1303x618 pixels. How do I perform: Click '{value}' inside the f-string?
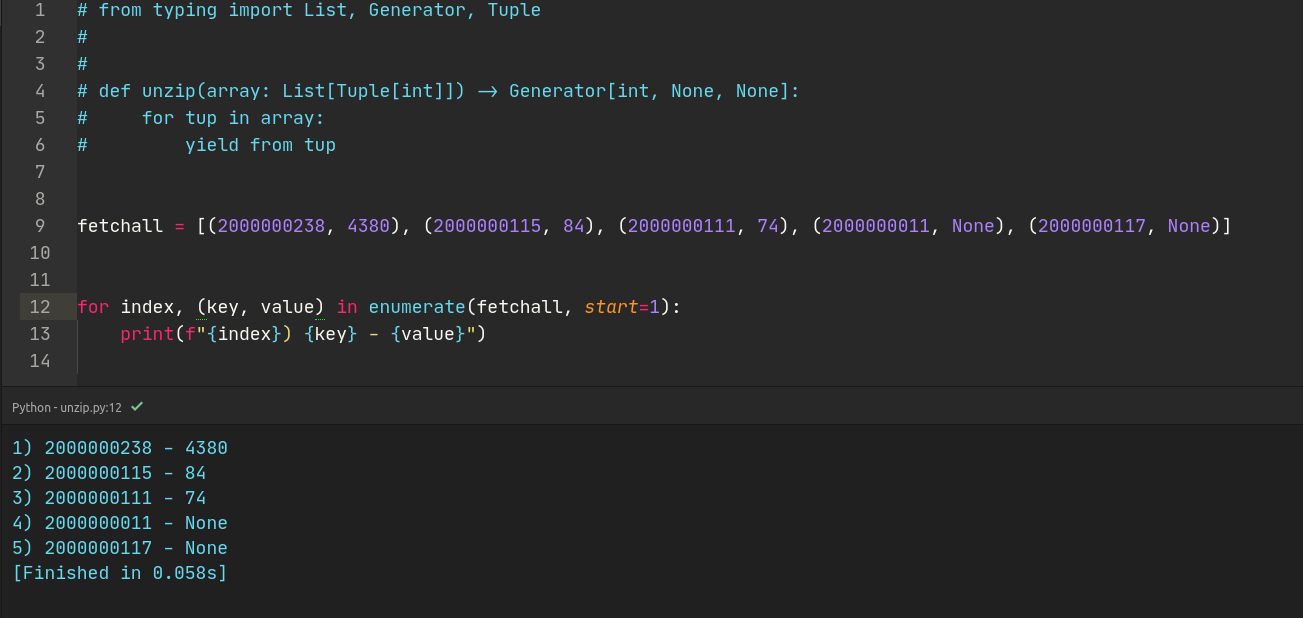coord(428,334)
